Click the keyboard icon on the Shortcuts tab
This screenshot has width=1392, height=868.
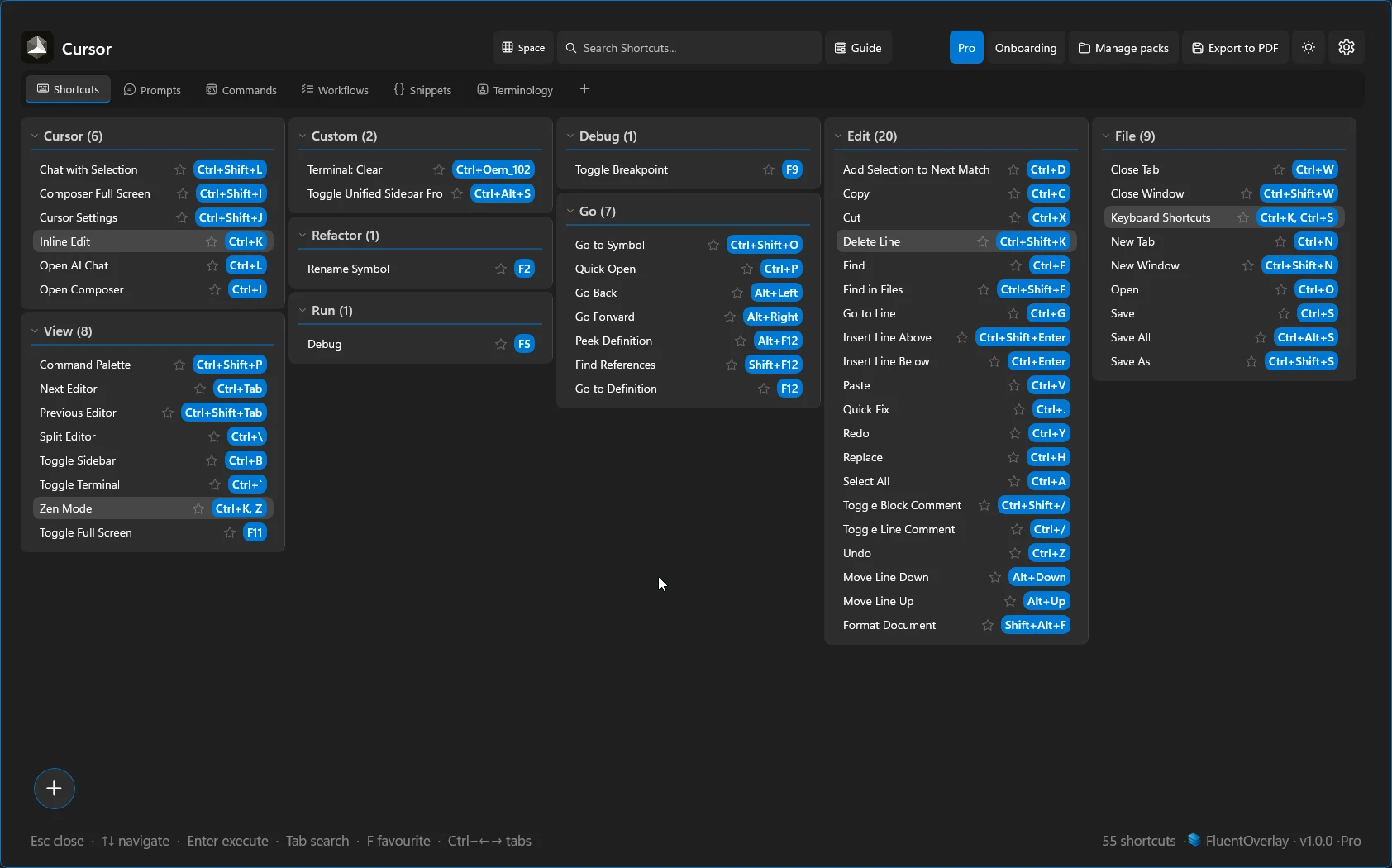[44, 89]
